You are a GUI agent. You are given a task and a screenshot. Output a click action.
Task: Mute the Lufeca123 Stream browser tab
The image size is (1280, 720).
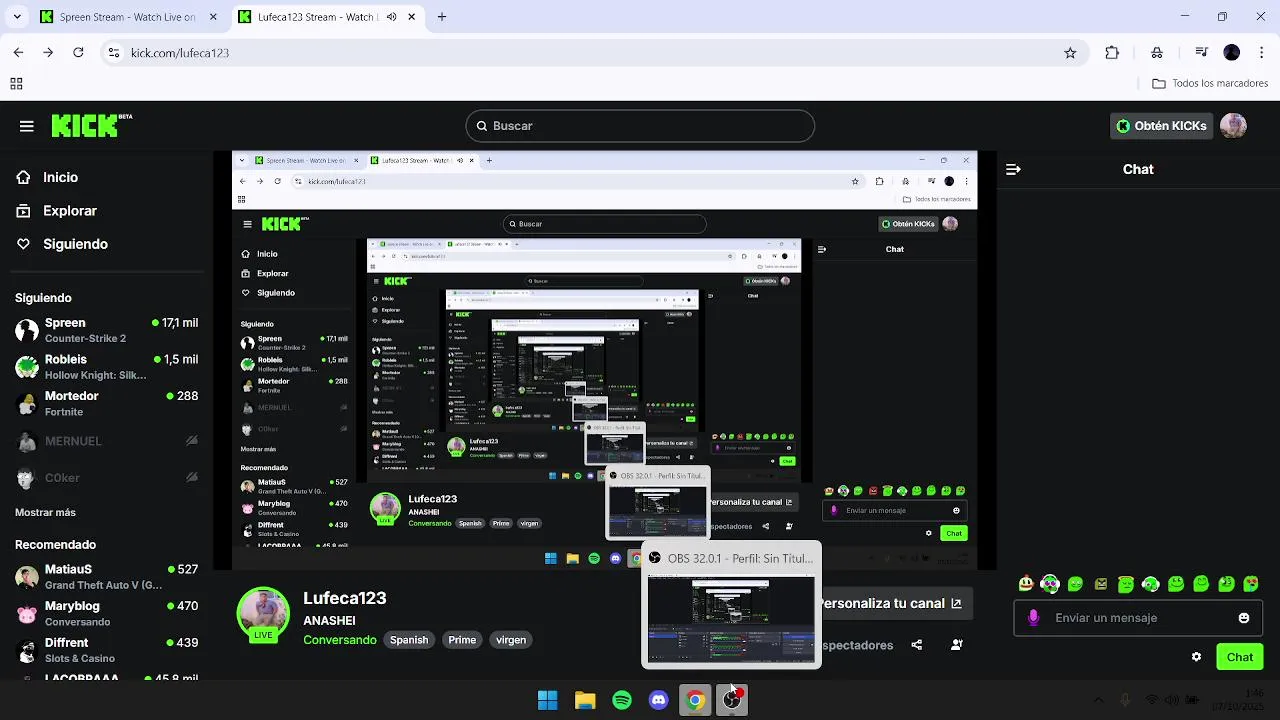tap(391, 17)
